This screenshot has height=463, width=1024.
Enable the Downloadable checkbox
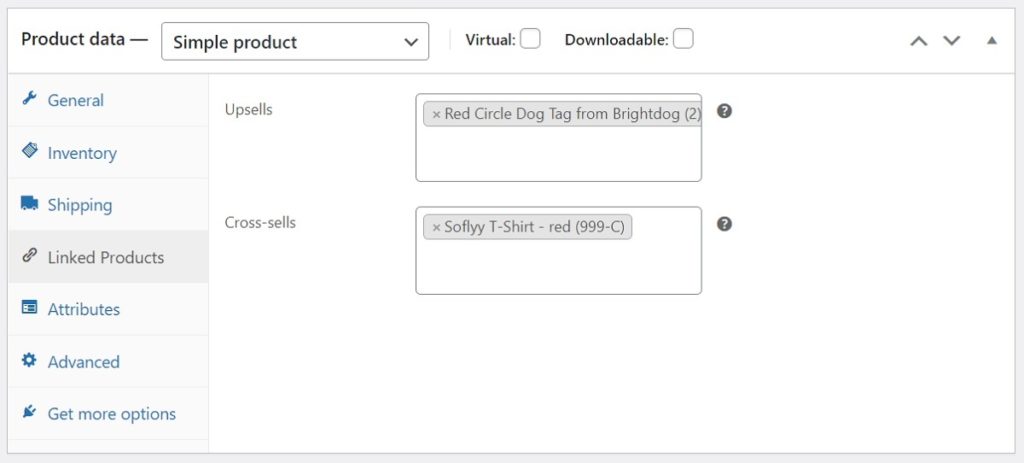click(683, 39)
